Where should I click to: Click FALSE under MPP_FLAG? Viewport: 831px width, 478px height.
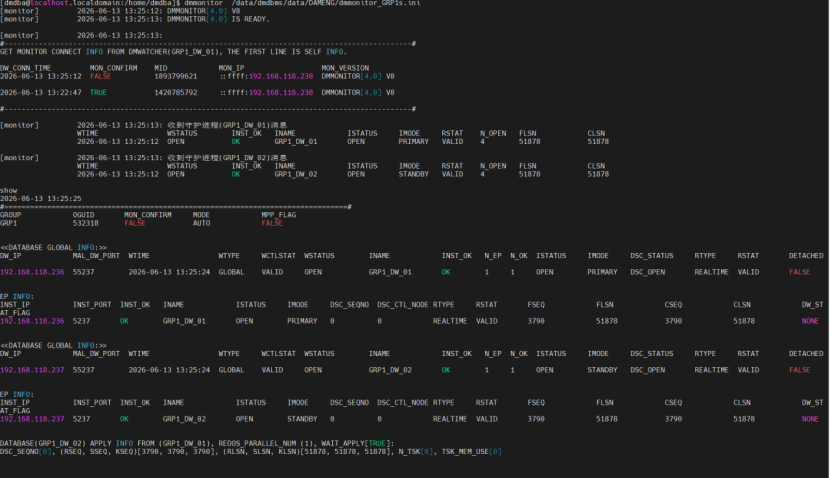(272, 223)
